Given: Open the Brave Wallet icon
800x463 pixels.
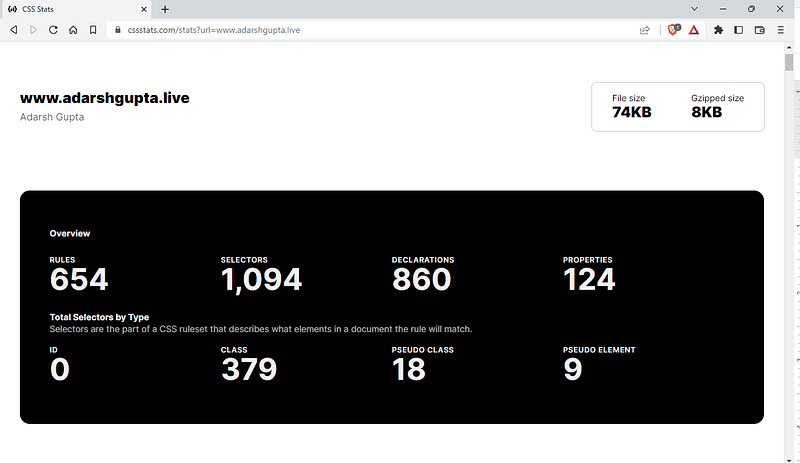Looking at the screenshot, I should click(x=759, y=30).
